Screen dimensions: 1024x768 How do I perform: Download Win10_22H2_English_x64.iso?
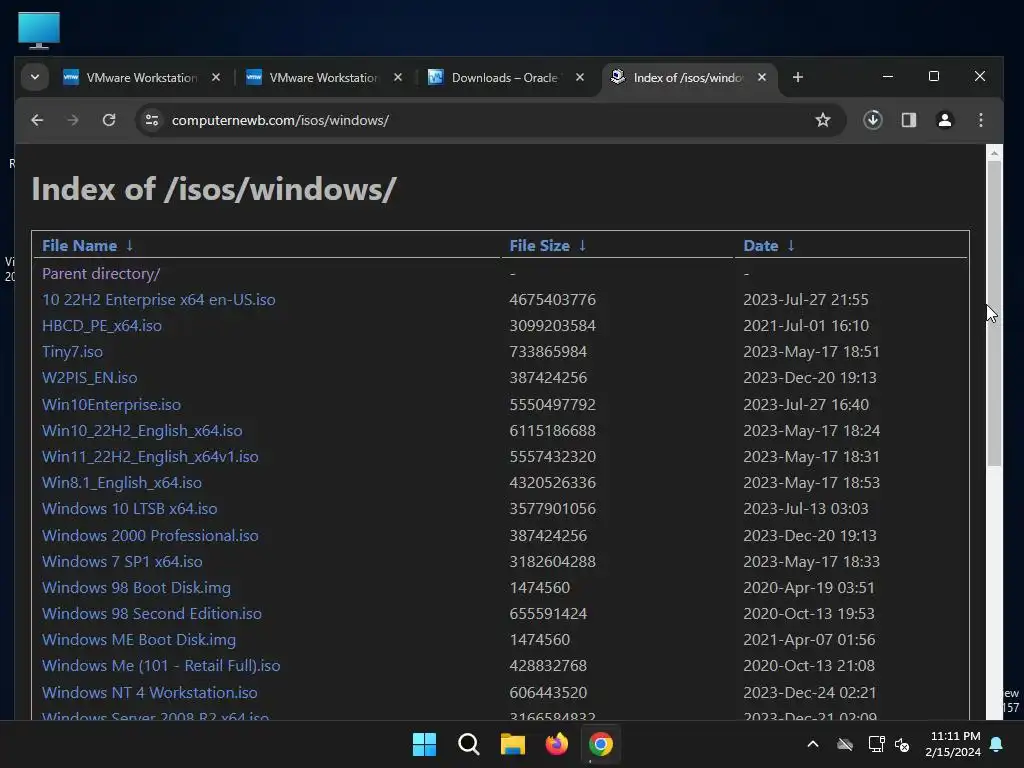click(142, 431)
